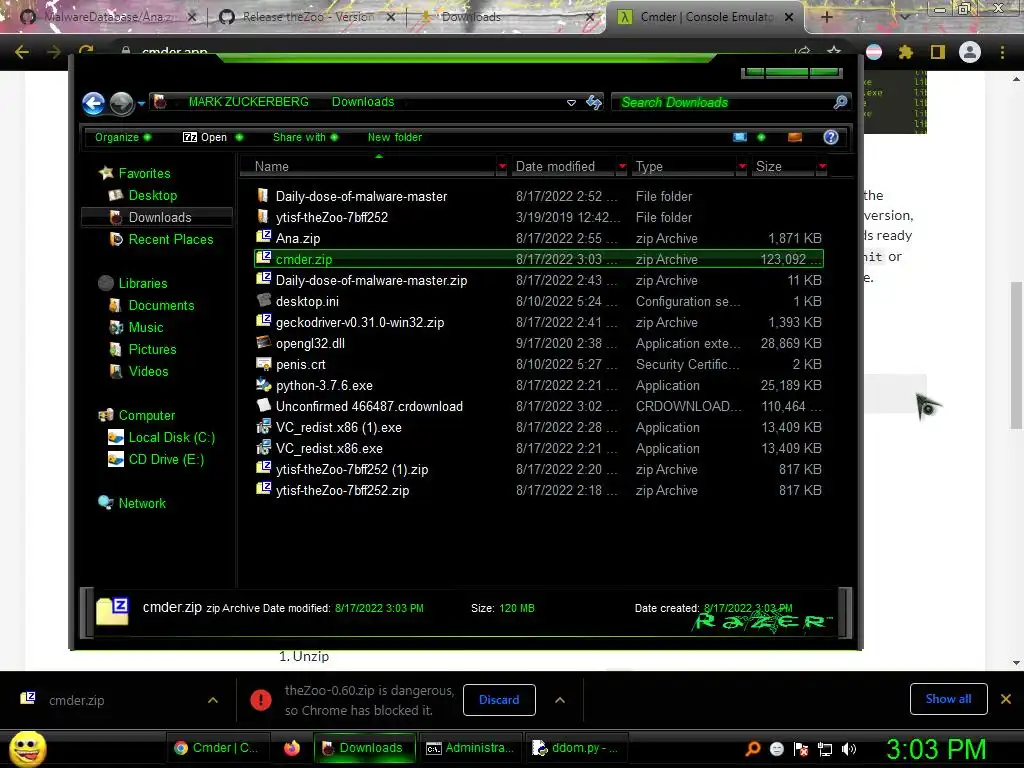Select the opengl32.dll file icon

pyautogui.click(x=264, y=343)
